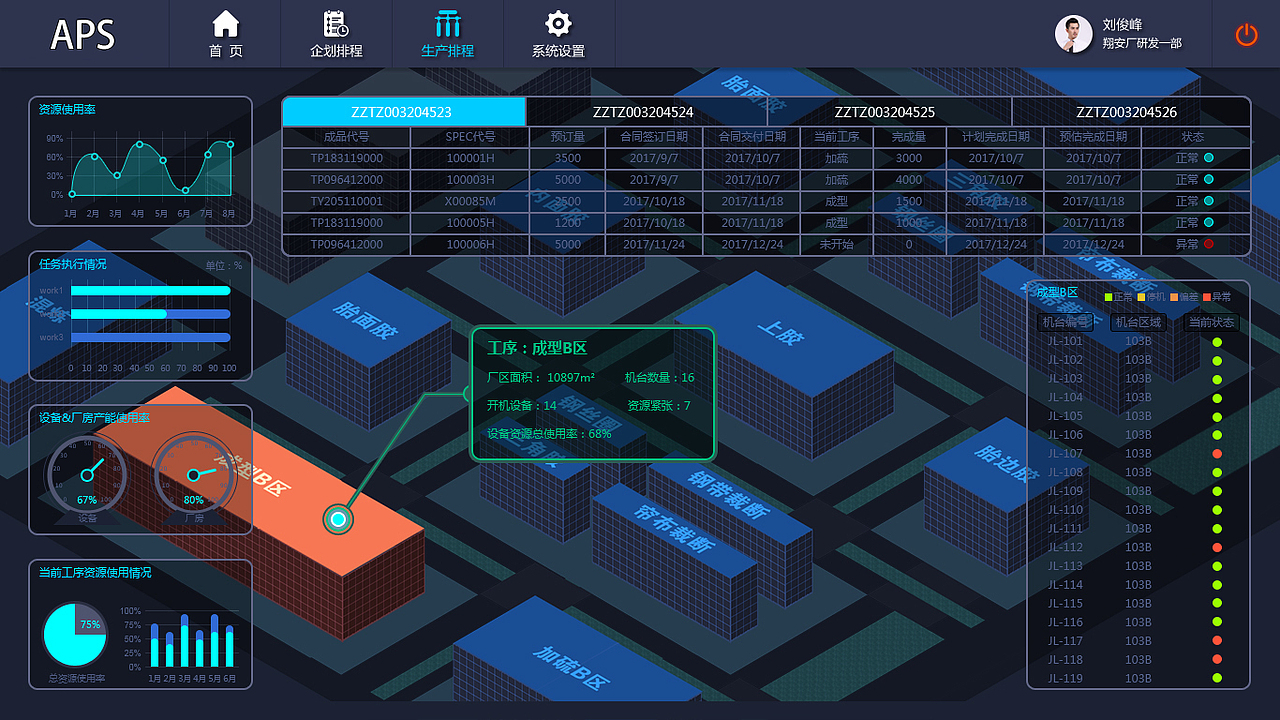Click red 异常 indicator in 100006H row
Image resolution: width=1280 pixels, height=720 pixels.
[1209, 244]
